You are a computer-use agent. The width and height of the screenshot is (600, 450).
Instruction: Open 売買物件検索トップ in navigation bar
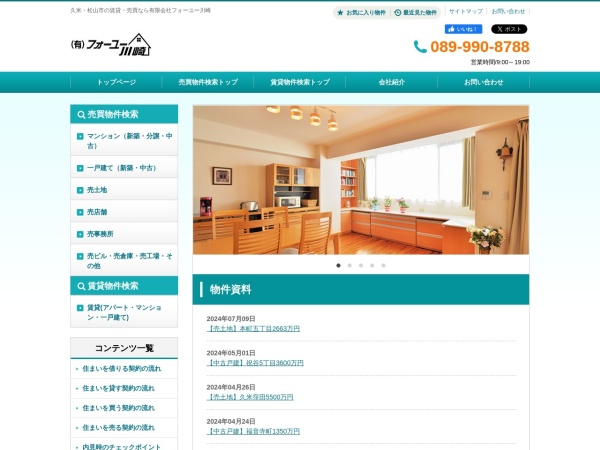[x=208, y=82]
